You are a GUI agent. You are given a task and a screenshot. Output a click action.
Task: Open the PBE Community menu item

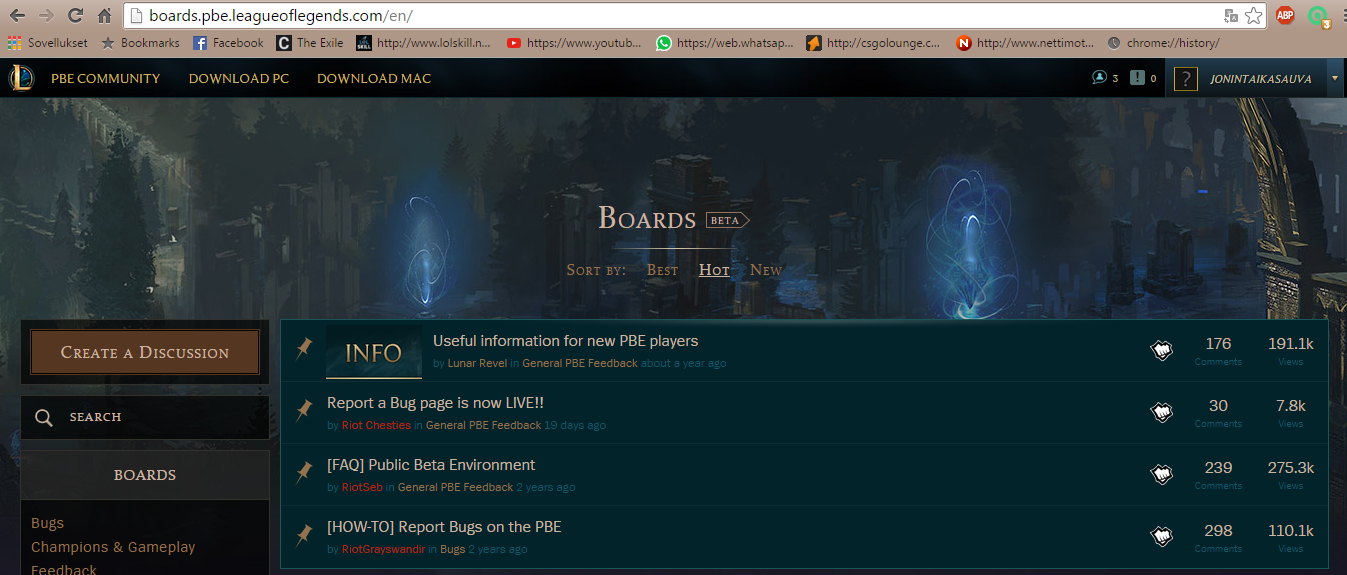(x=105, y=78)
